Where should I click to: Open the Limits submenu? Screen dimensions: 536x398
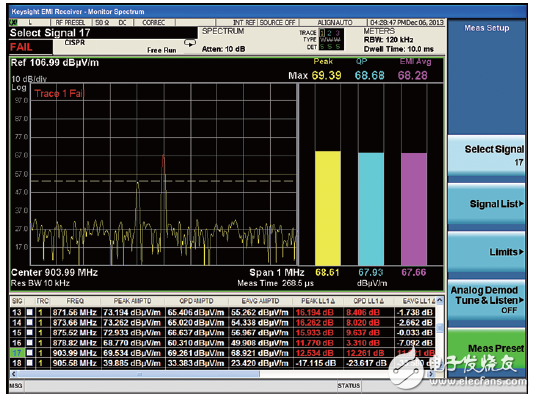point(486,252)
